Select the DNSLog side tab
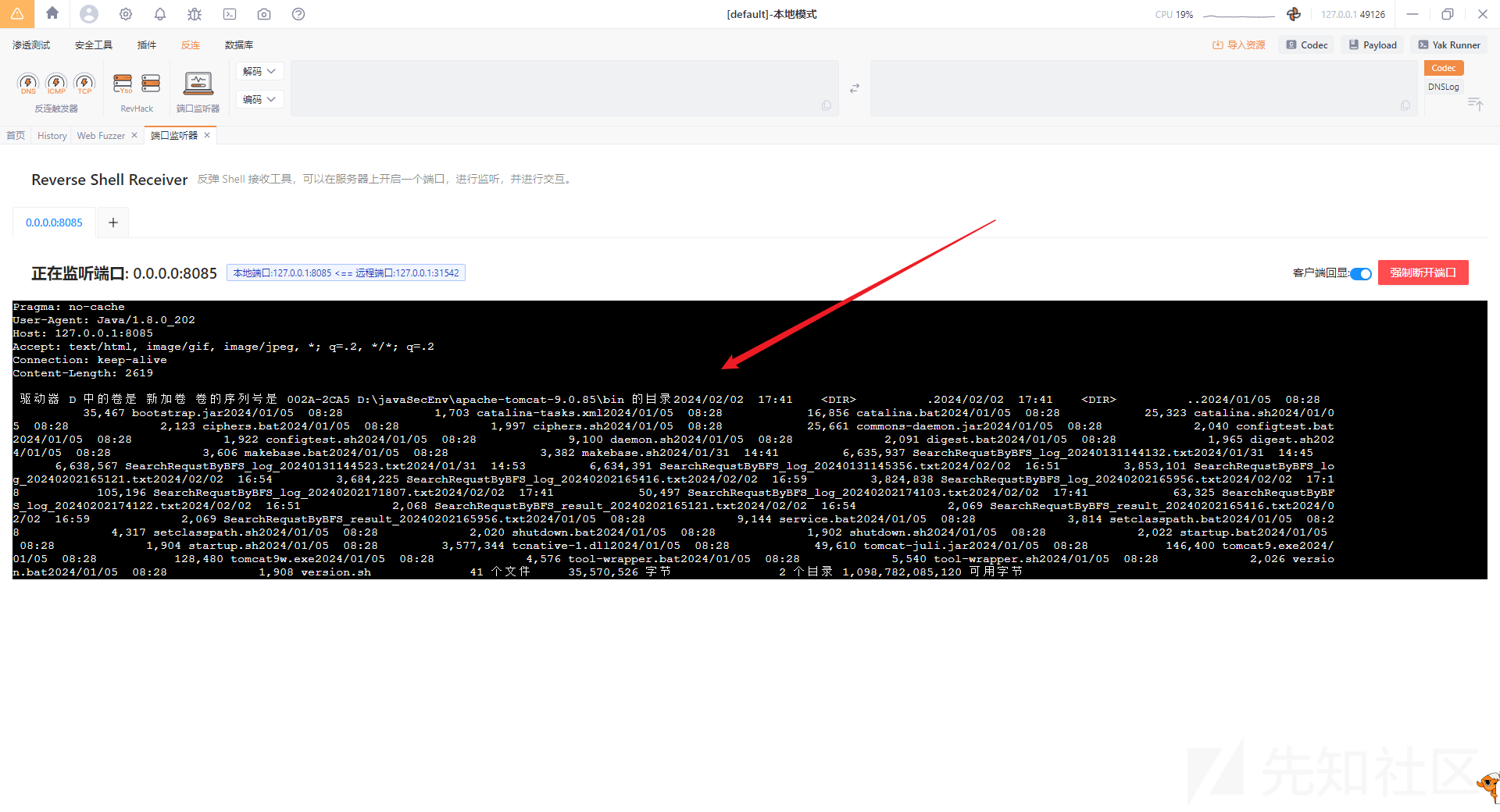This screenshot has height=812, width=1500. pos(1443,87)
